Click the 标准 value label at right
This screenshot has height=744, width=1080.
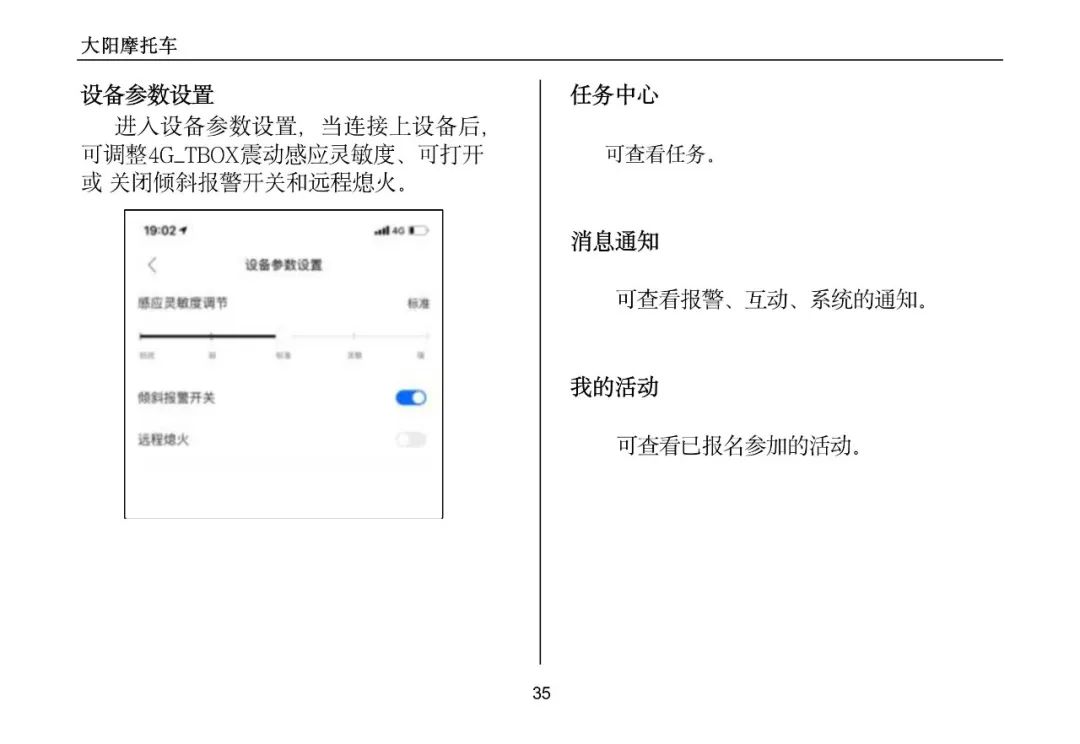tap(418, 303)
